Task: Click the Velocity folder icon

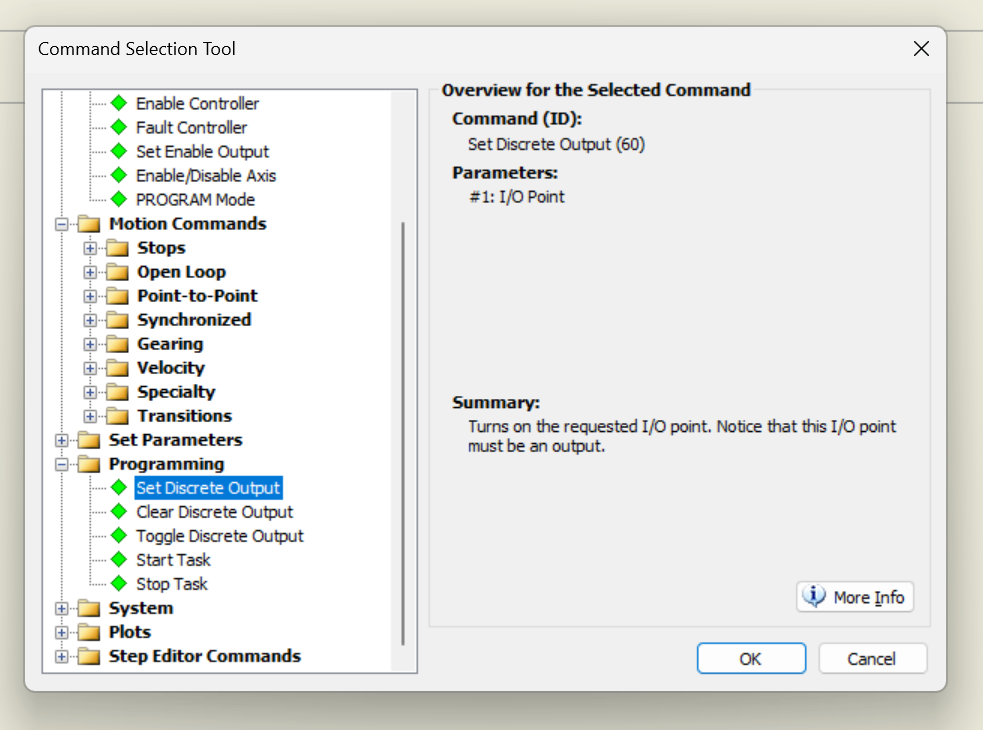Action: coord(117,368)
